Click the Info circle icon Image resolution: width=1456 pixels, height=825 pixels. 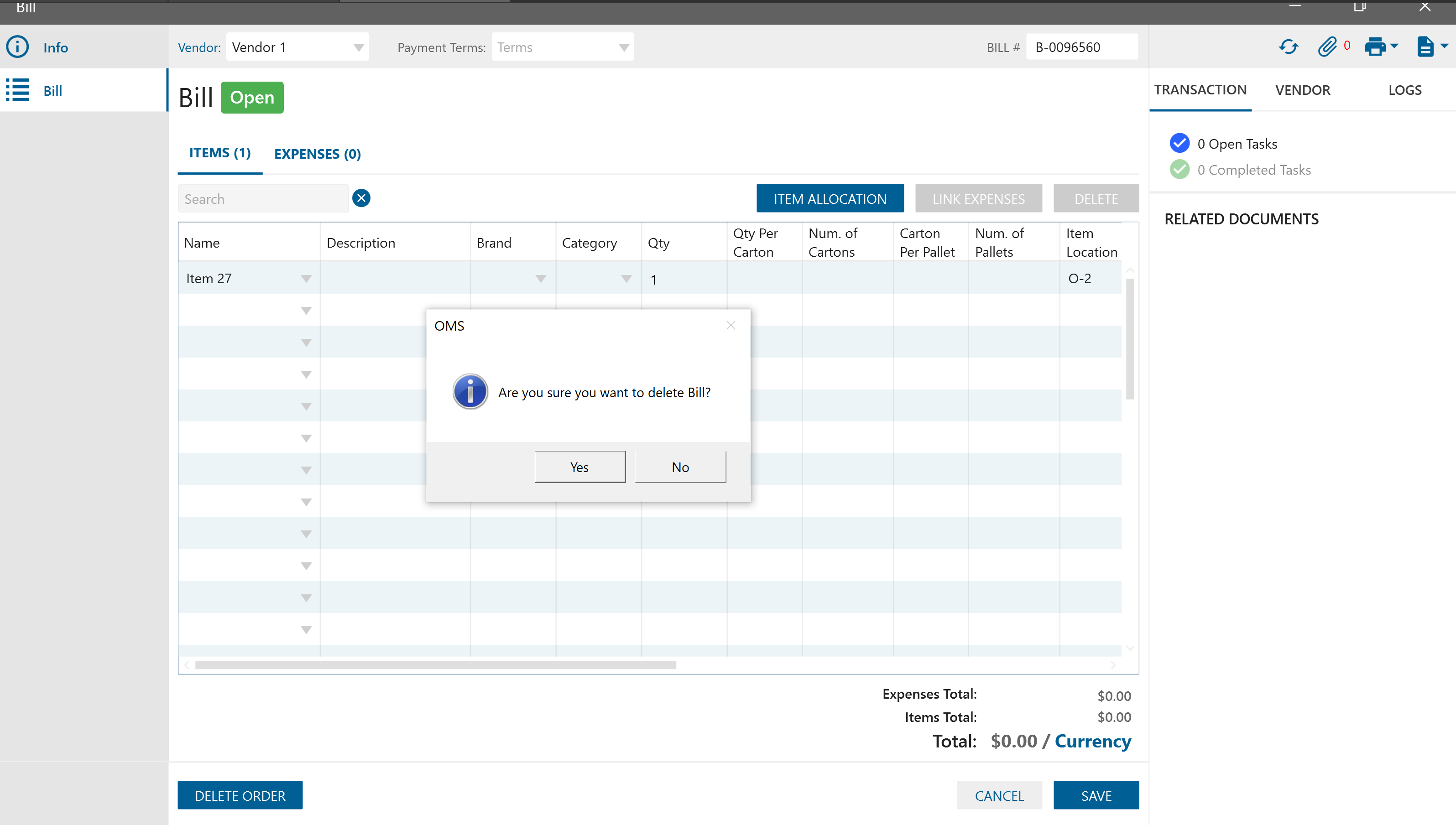point(18,47)
